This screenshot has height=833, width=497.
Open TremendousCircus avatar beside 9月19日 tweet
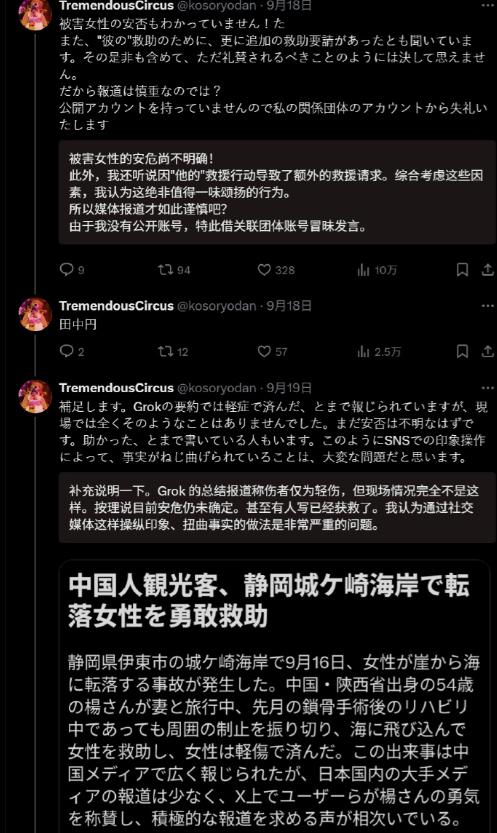35,396
